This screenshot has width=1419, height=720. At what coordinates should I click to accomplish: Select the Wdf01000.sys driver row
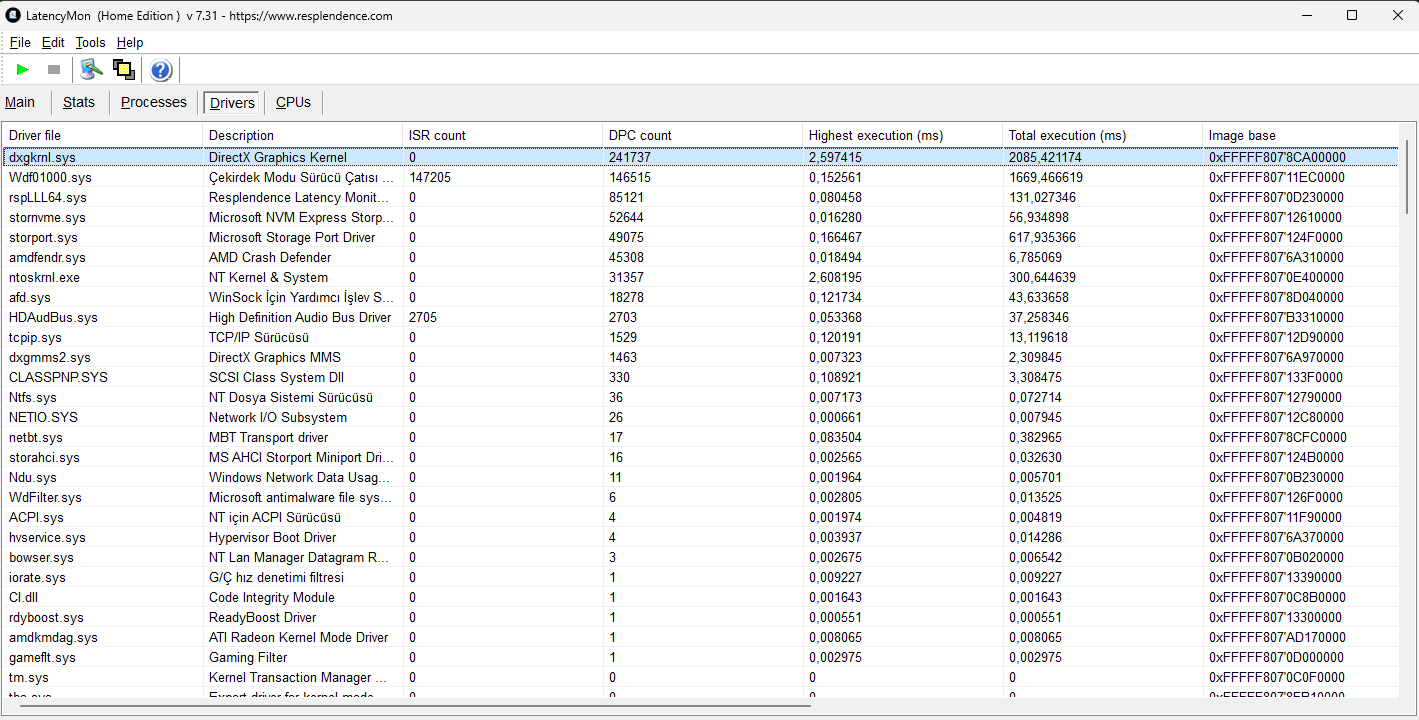[700, 177]
